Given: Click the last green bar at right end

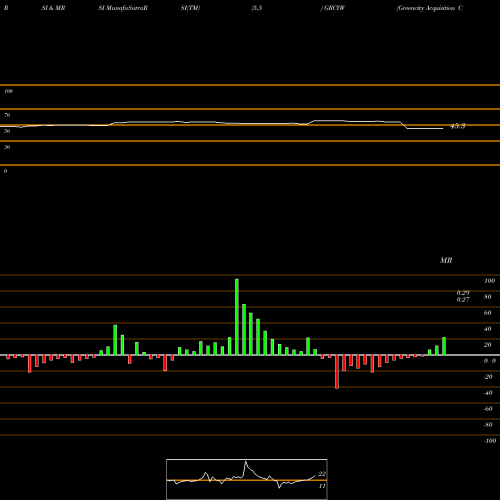Looking at the screenshot, I should point(444,346).
